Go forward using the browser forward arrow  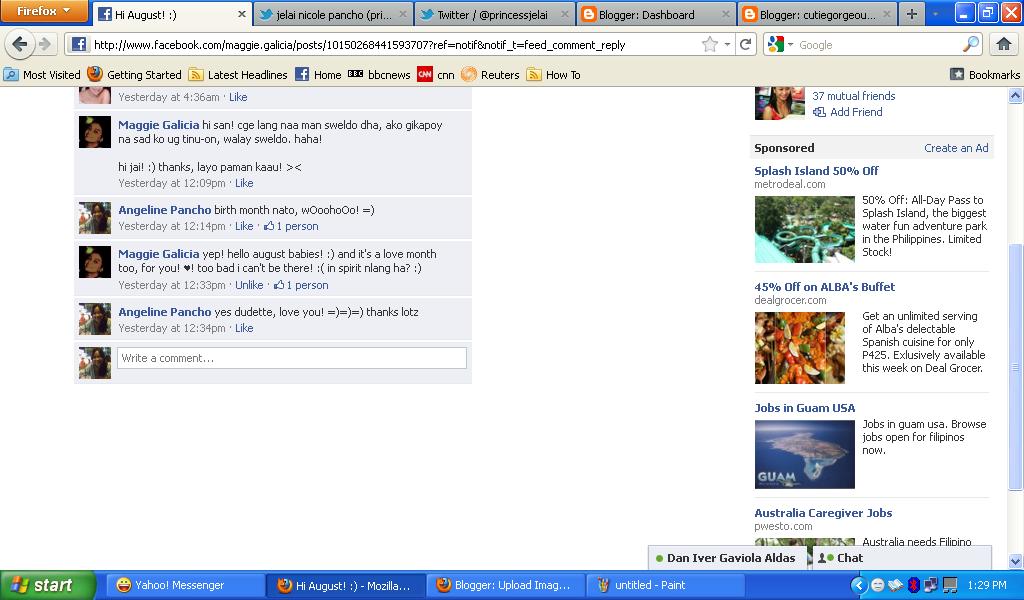point(45,44)
